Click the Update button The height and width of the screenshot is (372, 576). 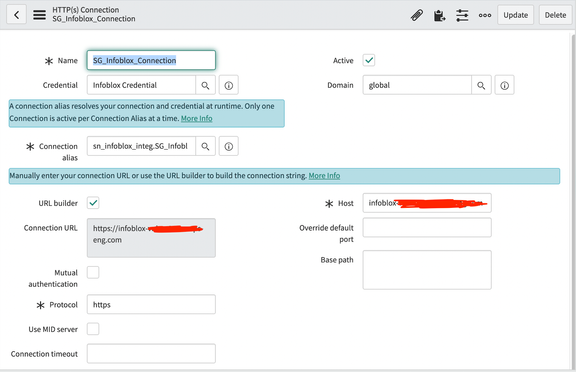[x=515, y=15]
